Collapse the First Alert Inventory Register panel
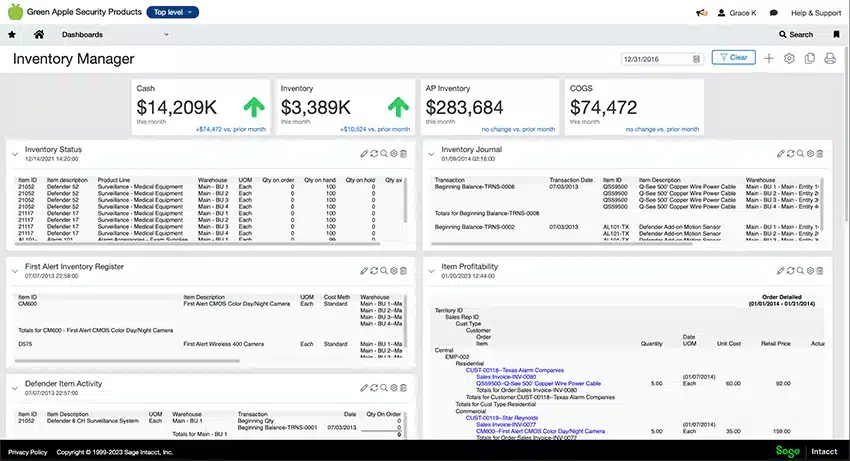Viewport: 850px width, 461px height. coord(15,271)
